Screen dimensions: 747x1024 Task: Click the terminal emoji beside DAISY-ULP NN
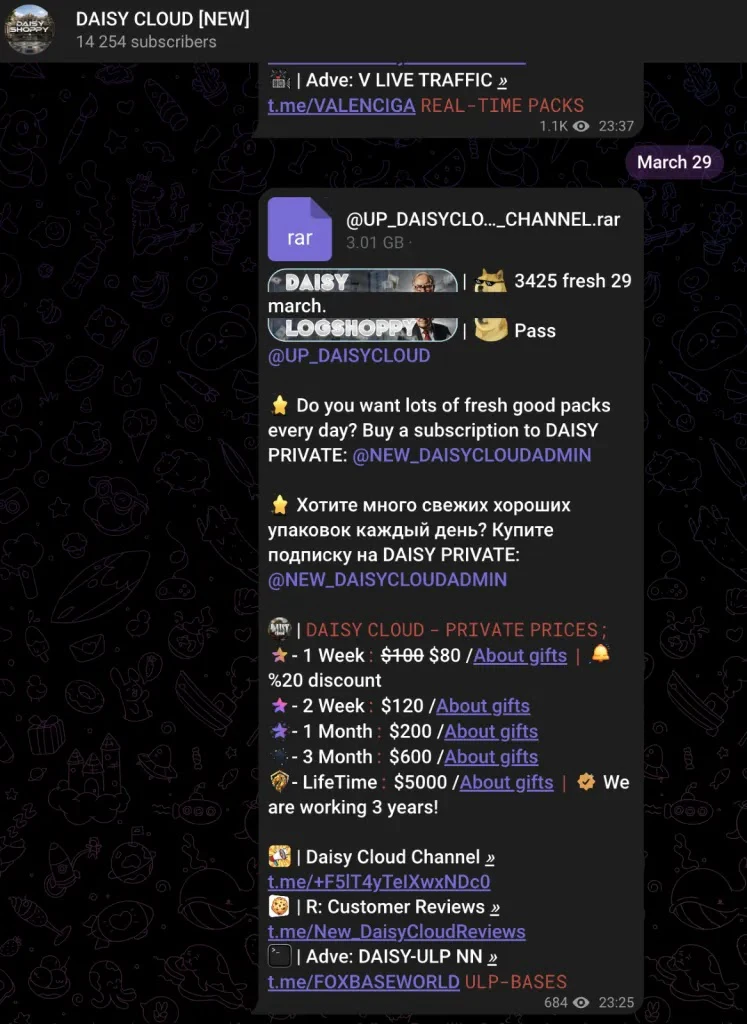[x=279, y=956]
